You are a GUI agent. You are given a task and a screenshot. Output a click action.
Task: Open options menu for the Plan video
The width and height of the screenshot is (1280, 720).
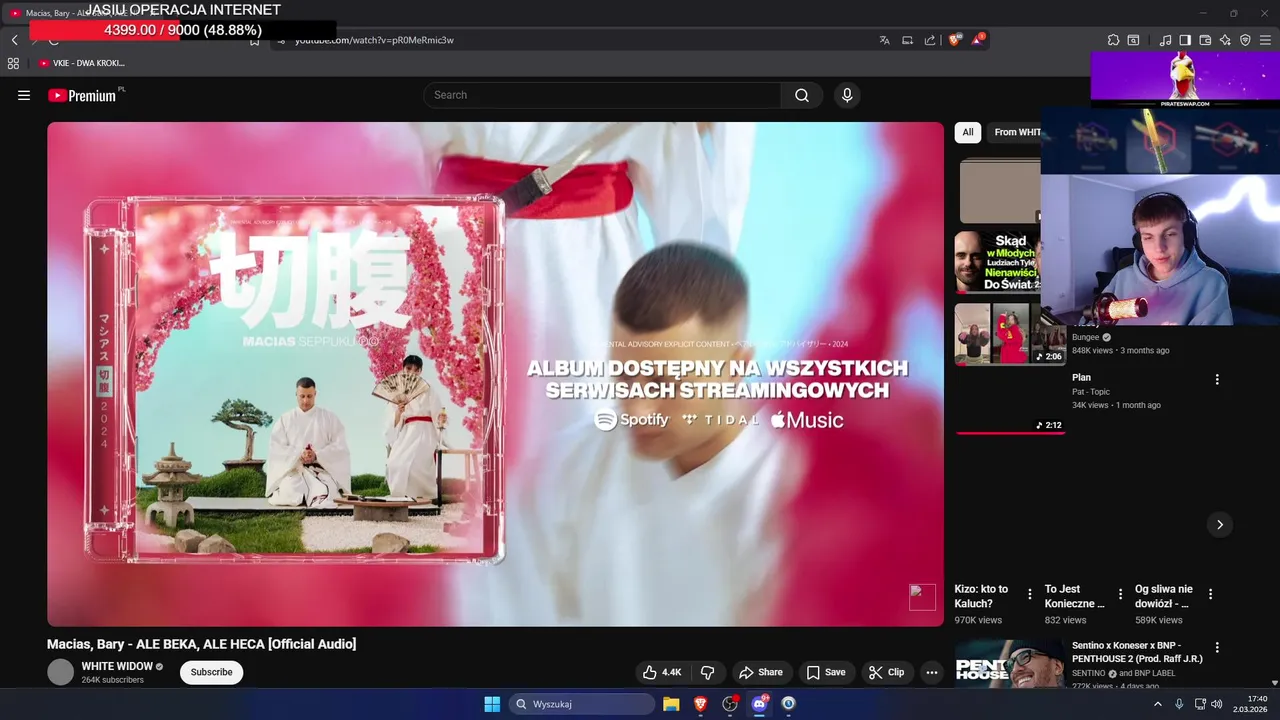[1217, 380]
